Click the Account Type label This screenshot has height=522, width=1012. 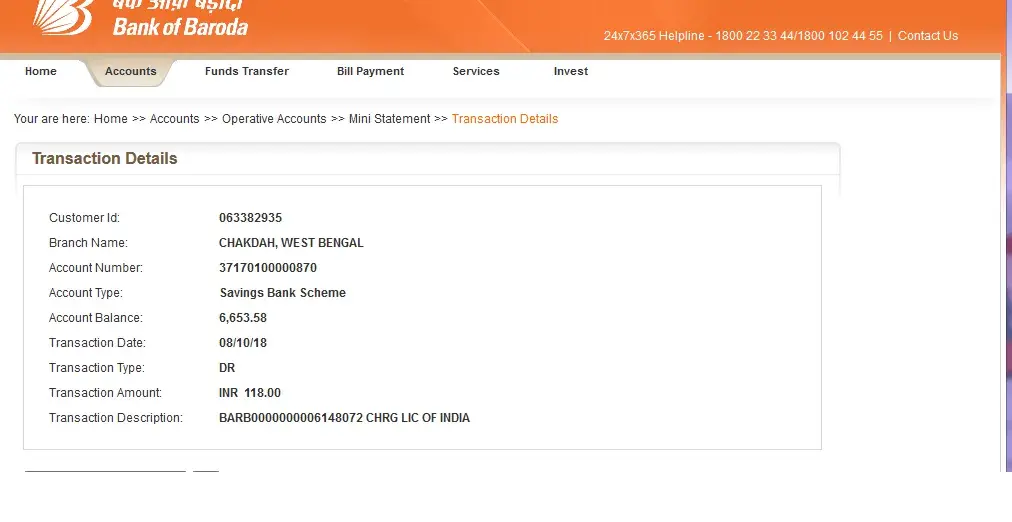[86, 293]
